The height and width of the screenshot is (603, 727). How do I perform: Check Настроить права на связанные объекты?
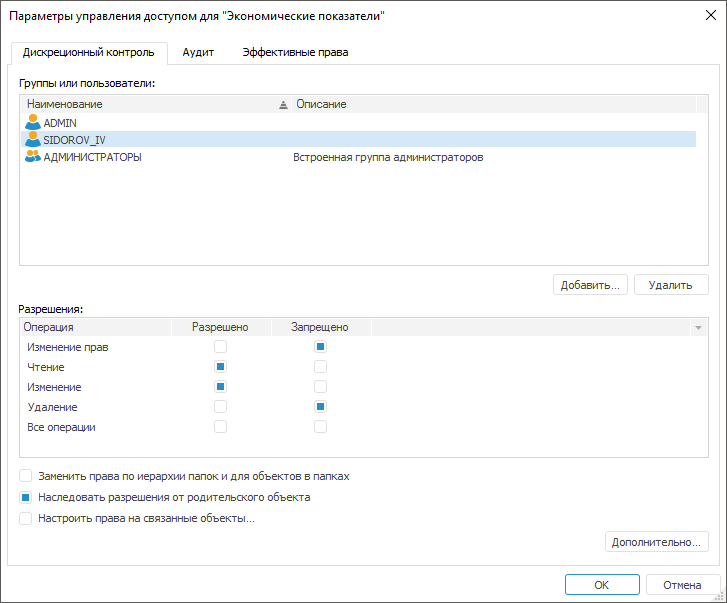(x=26, y=518)
